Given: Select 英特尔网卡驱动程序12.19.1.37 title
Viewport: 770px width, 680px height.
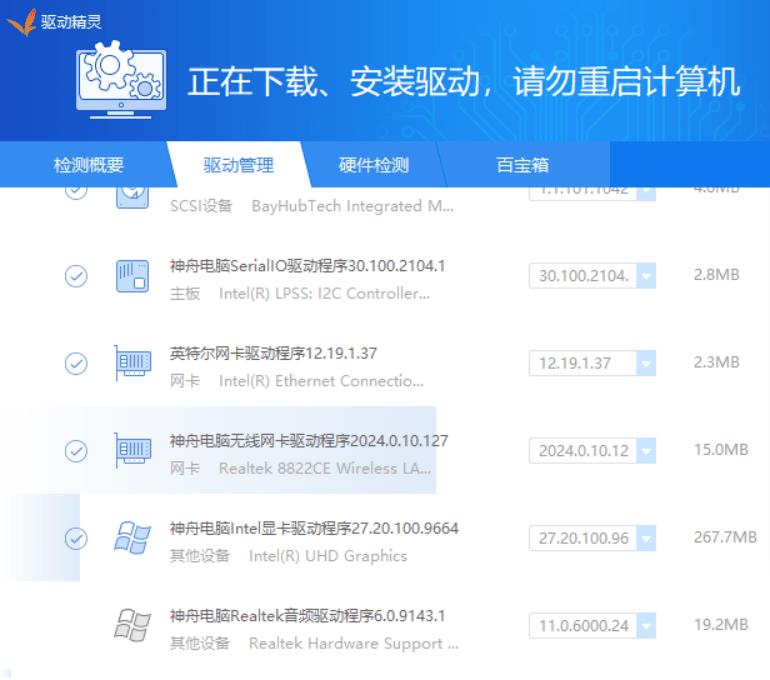Looking at the screenshot, I should tap(274, 354).
